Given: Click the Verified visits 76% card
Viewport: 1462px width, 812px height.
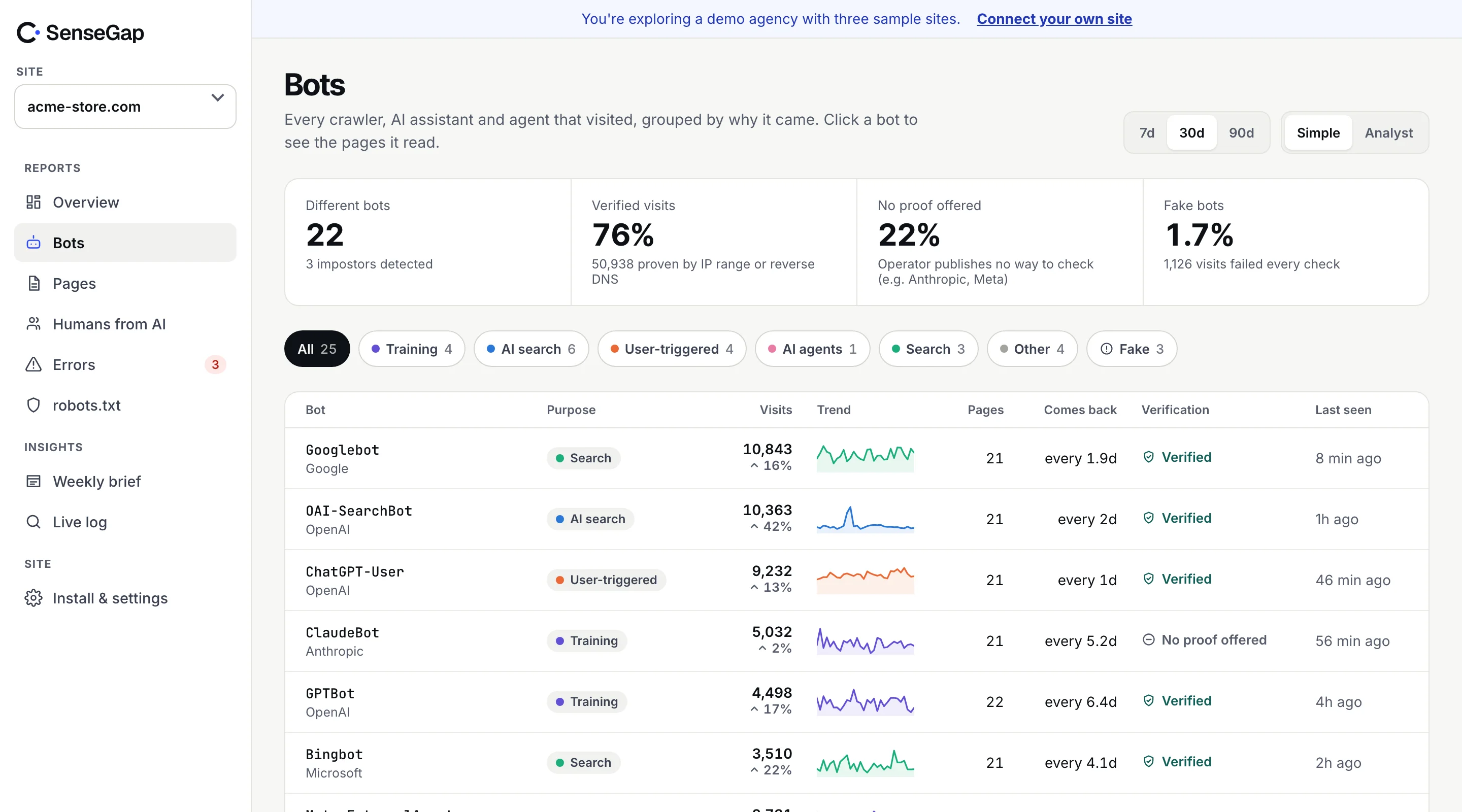Looking at the screenshot, I should pyautogui.click(x=713, y=242).
